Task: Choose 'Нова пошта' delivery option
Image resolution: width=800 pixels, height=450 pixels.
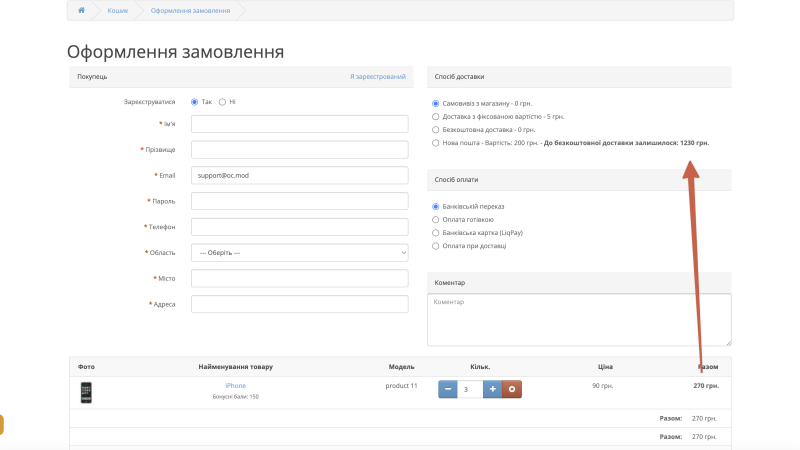Action: coord(435,143)
